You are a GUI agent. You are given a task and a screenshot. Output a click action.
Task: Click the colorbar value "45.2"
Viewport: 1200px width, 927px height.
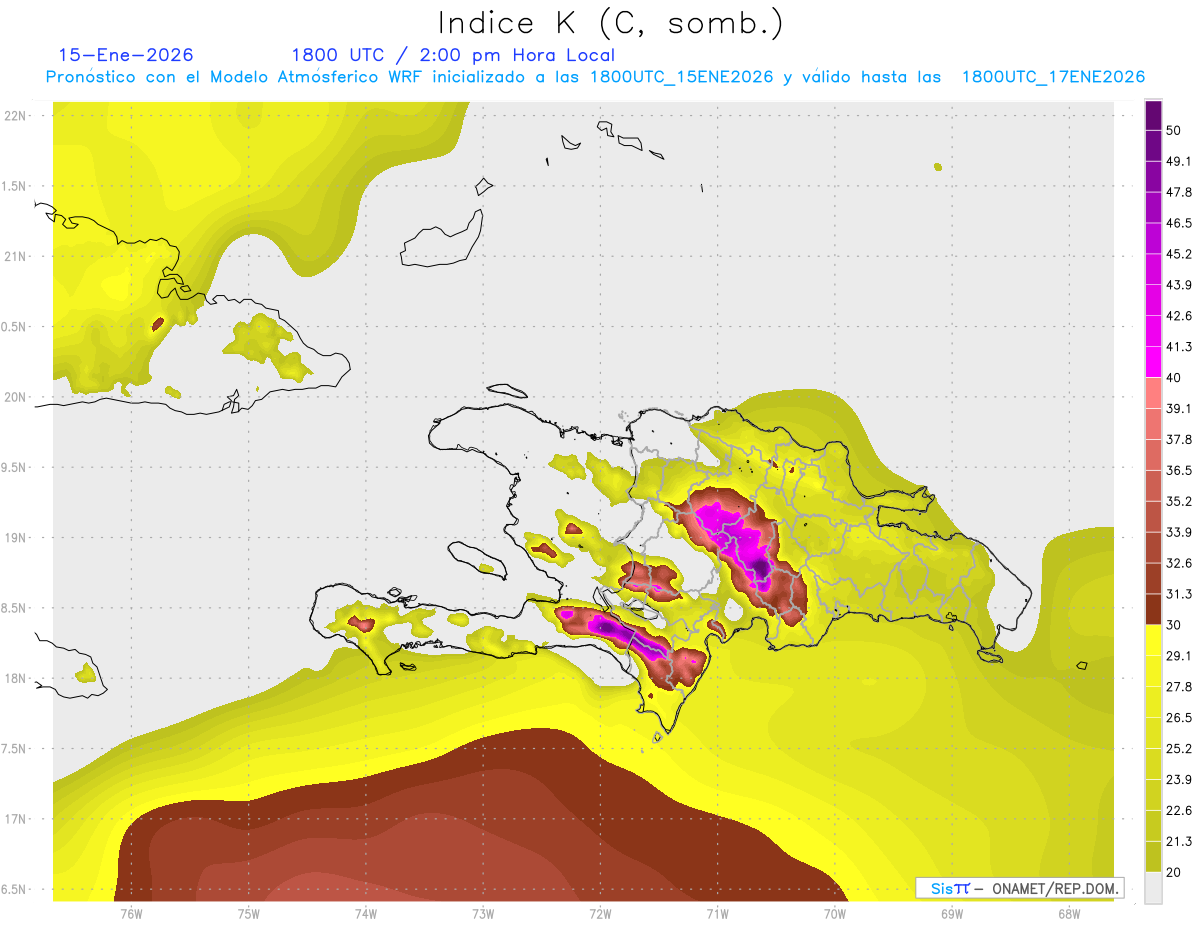[x=1178, y=254]
